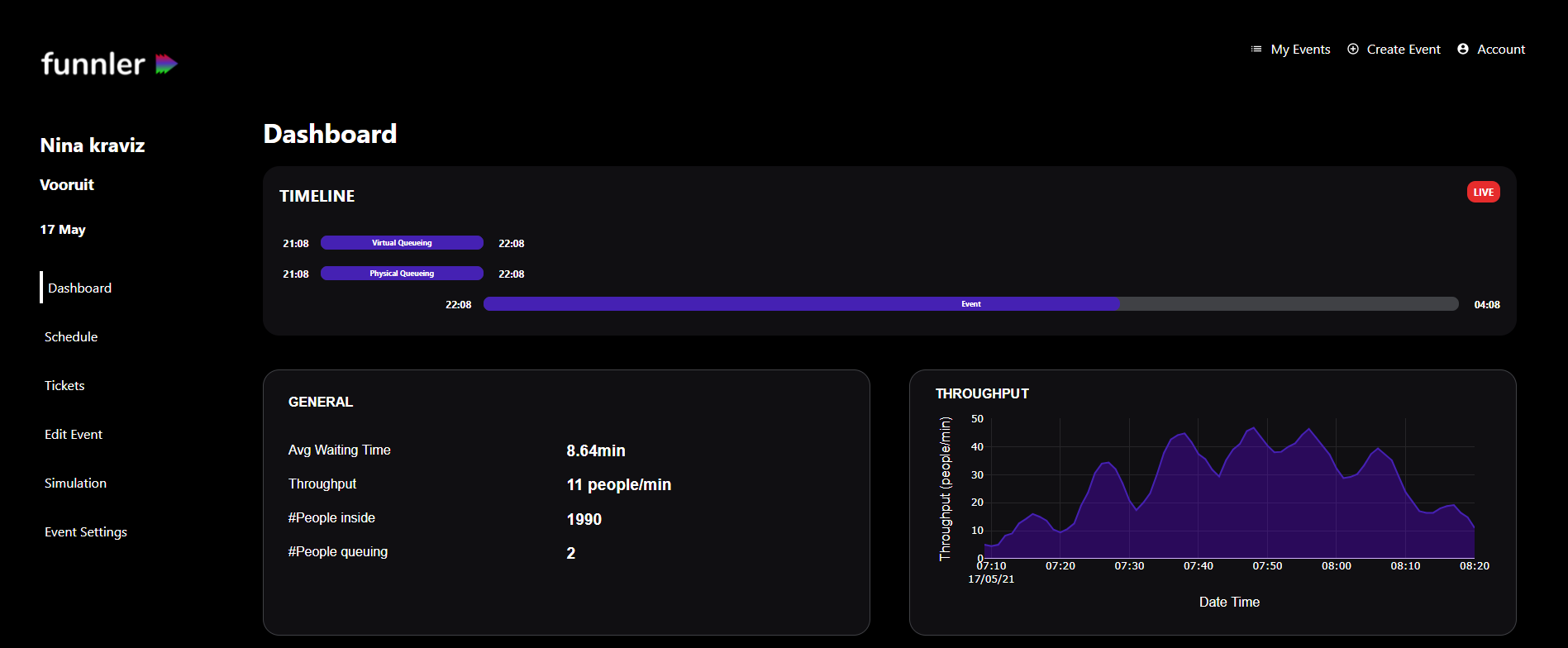
Task: Click the Create Event plus icon
Action: (1353, 50)
